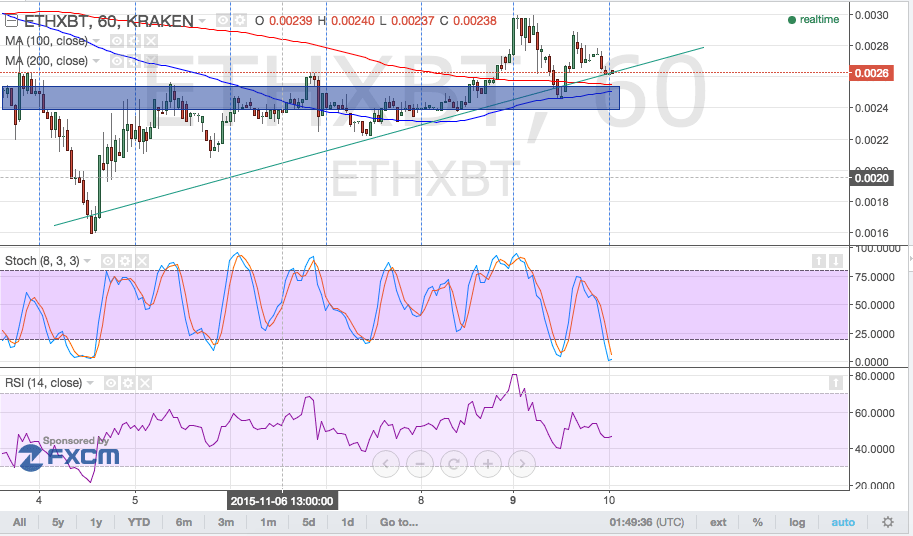Viewport: 913px width, 536px height.
Task: Move Stoch pane down with arrow icon
Action: pos(836,261)
